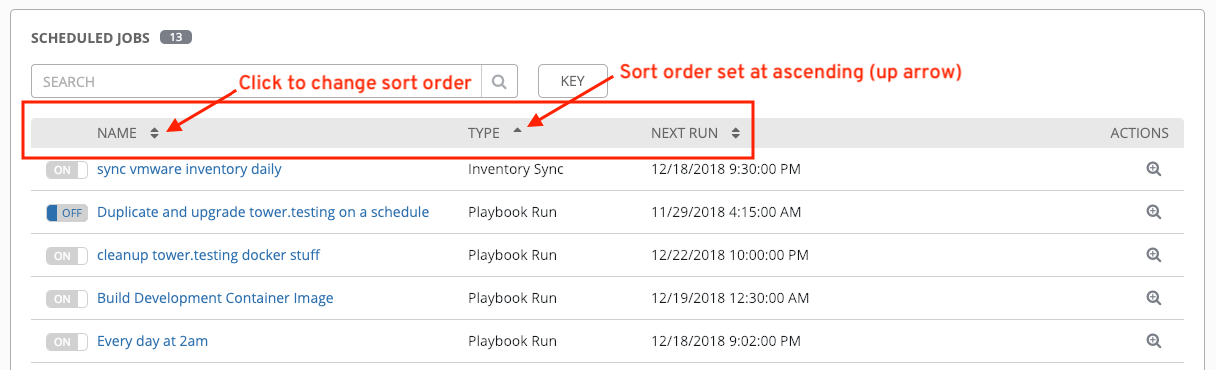Viewport: 1216px width, 370px height.
Task: Click the ACTIONS column header
Action: (1139, 133)
